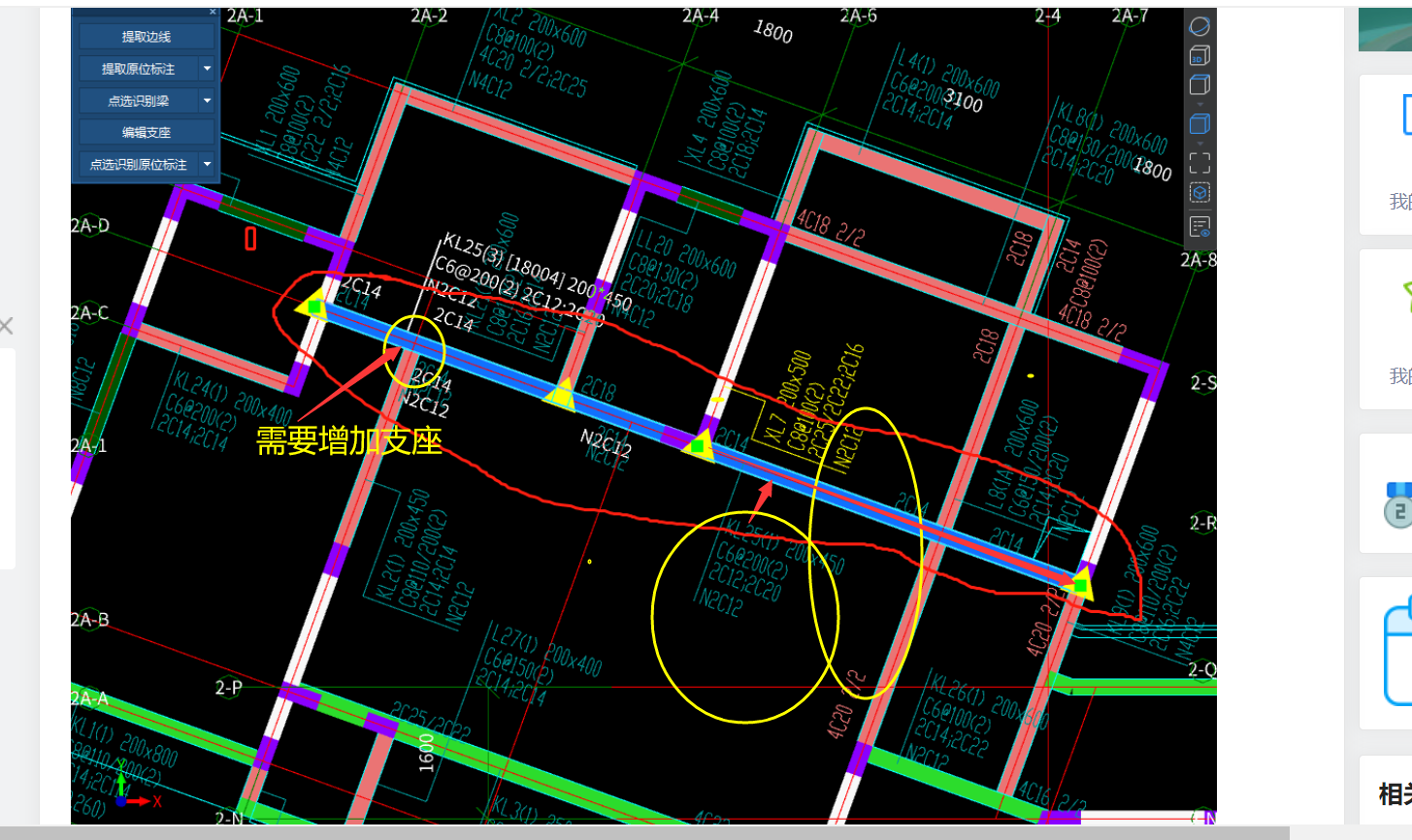Click the 提取边线 button
Screen dimensions: 1412x840
point(147,37)
